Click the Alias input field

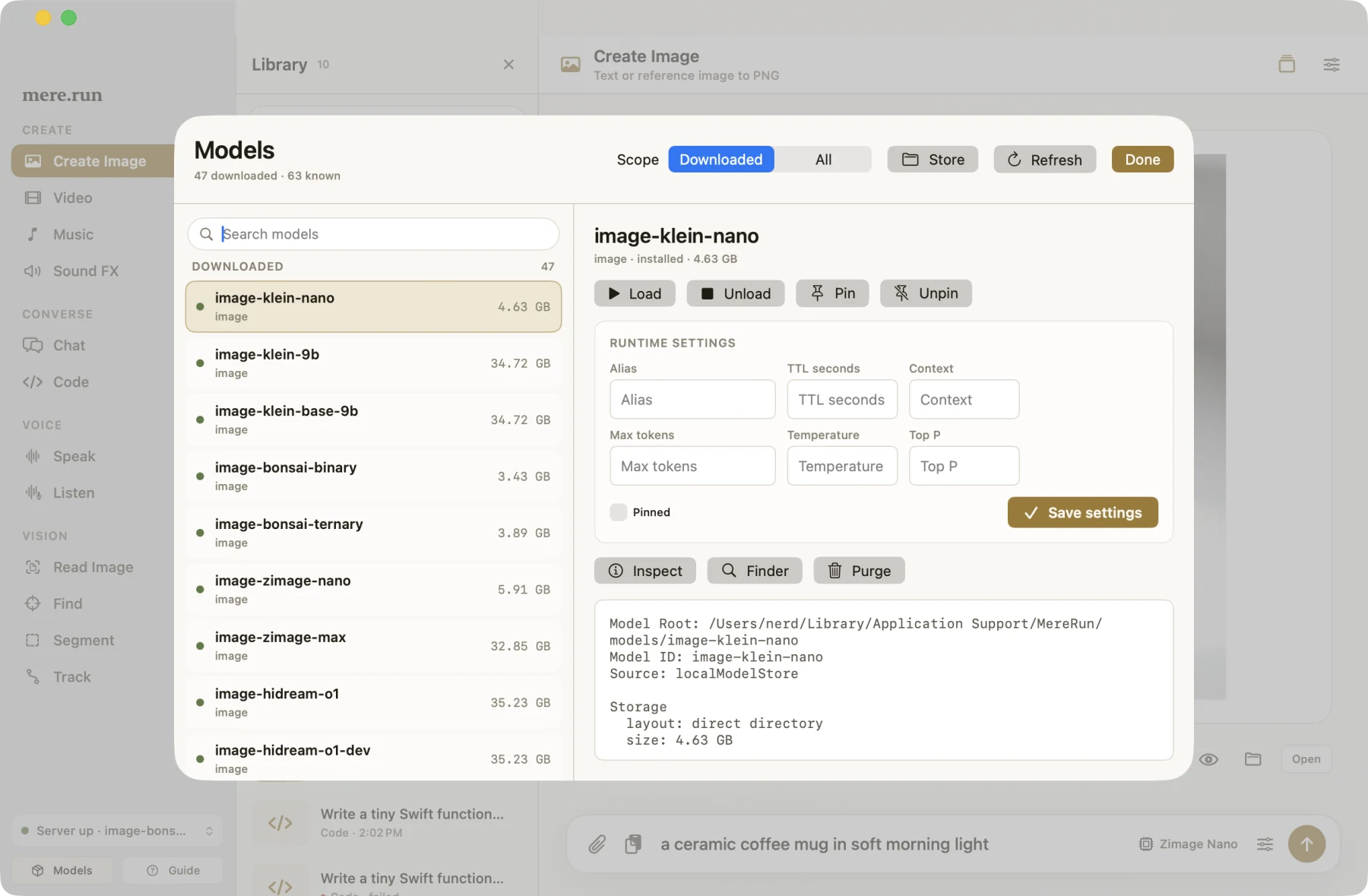pos(692,399)
